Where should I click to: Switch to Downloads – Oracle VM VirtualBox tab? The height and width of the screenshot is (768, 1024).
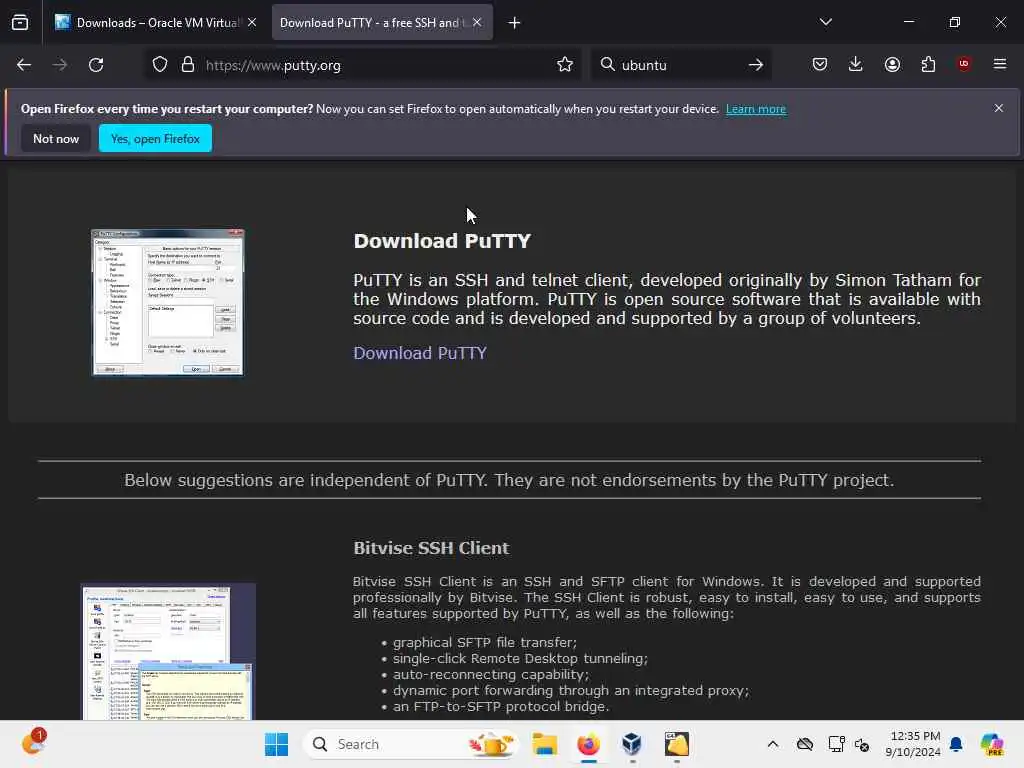click(x=155, y=22)
